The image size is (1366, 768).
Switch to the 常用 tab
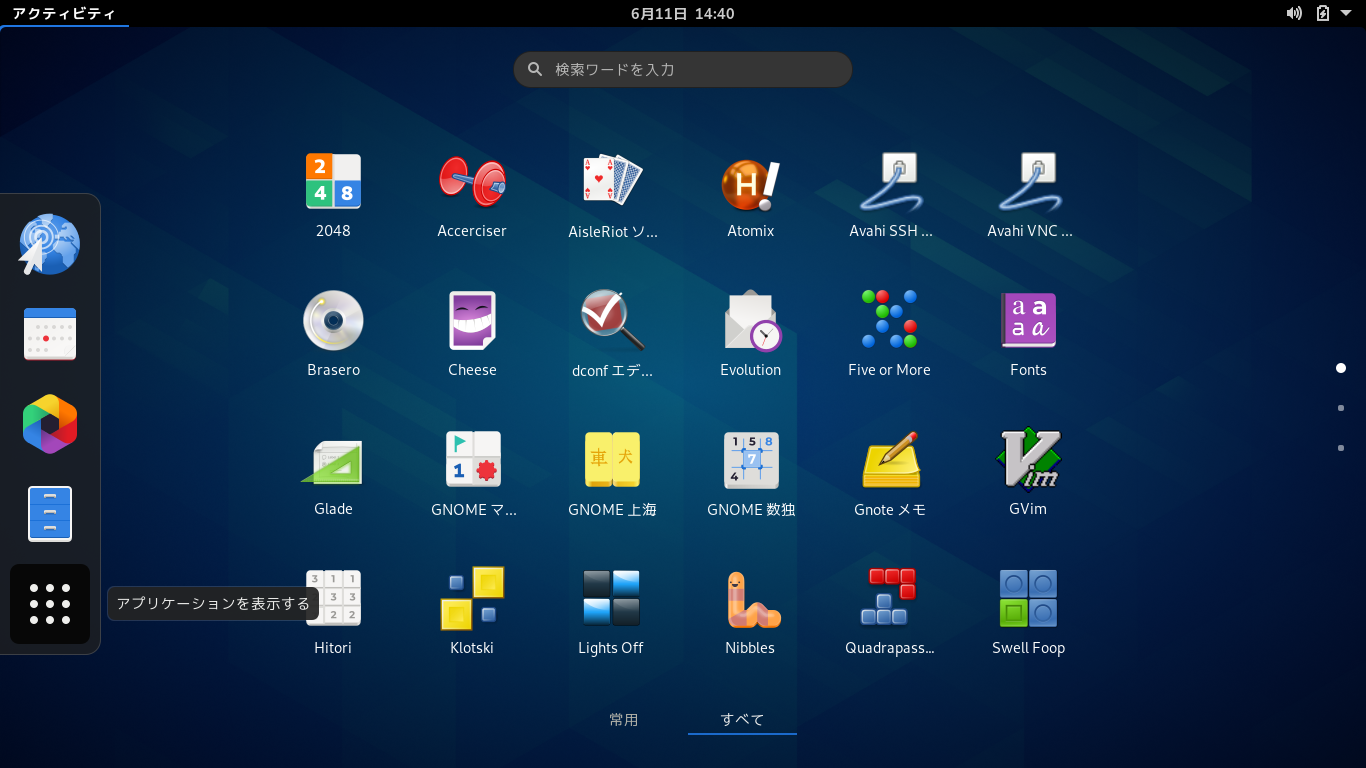point(624,719)
